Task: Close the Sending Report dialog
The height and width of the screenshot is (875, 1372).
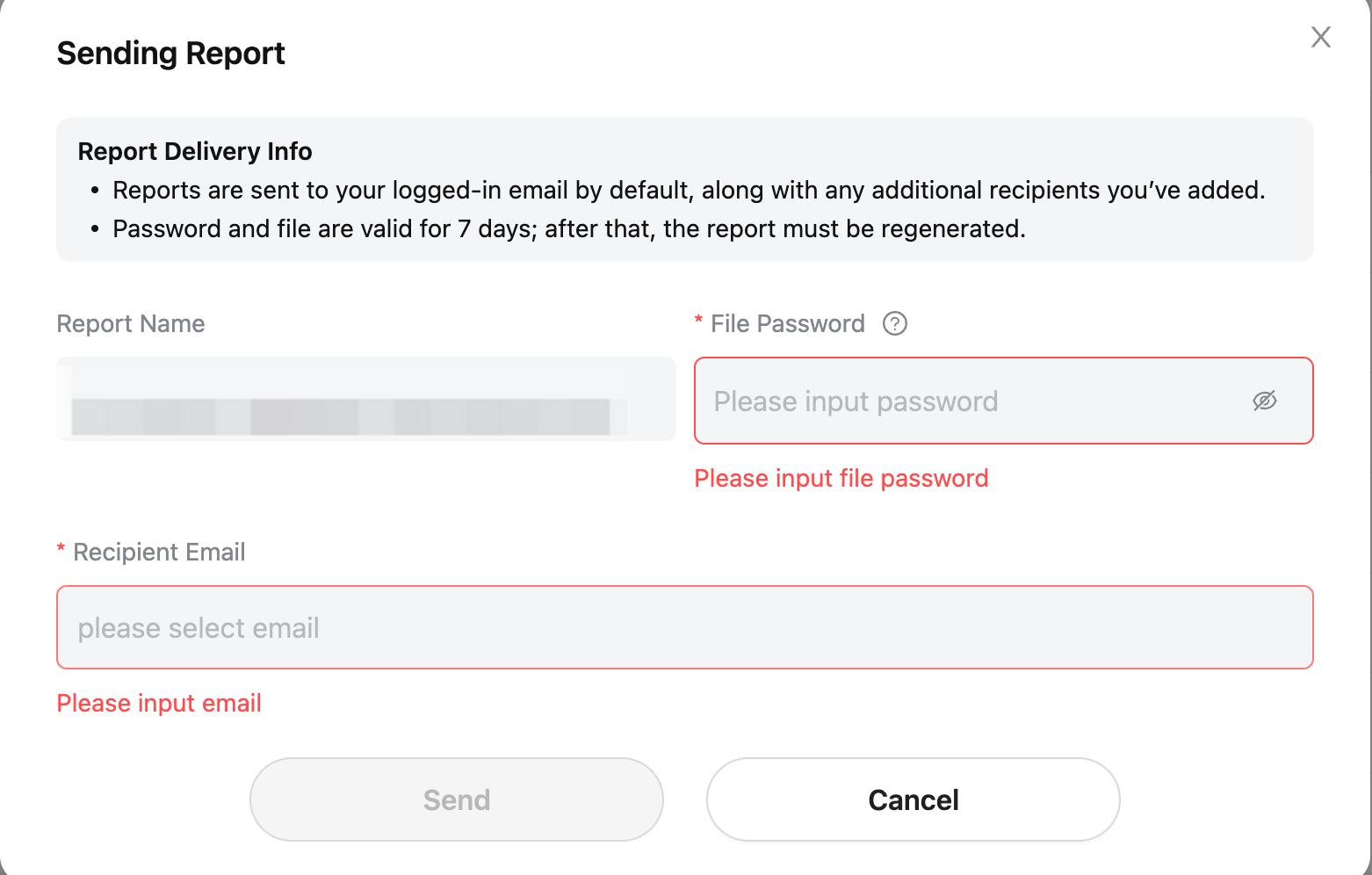Action: [x=1320, y=37]
